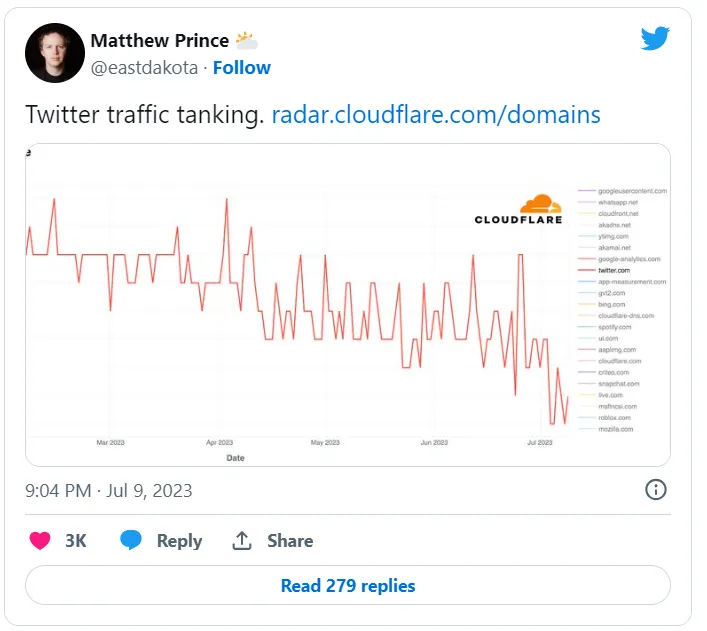The width and height of the screenshot is (707, 631).
Task: Click the cloud emoji beside Matthew Prince
Action: coord(246,41)
